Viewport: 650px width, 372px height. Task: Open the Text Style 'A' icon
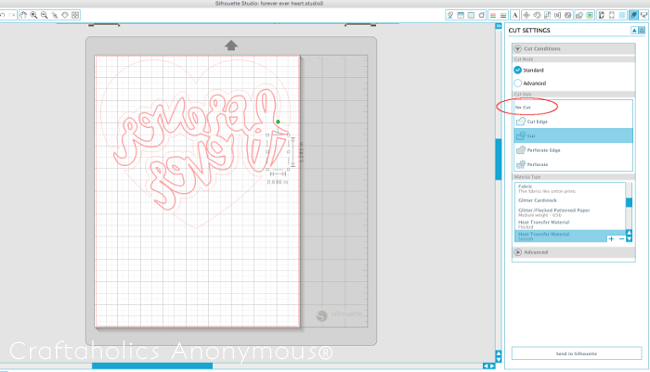[x=515, y=15]
